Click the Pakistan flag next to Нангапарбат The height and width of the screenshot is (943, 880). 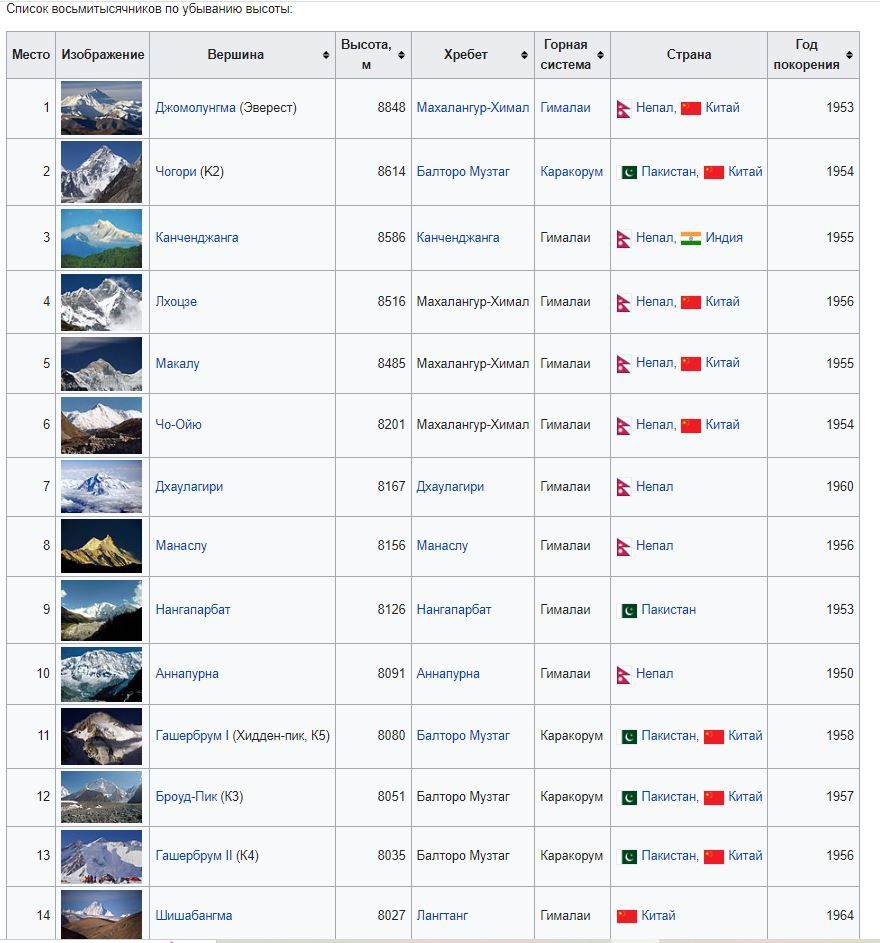[629, 609]
